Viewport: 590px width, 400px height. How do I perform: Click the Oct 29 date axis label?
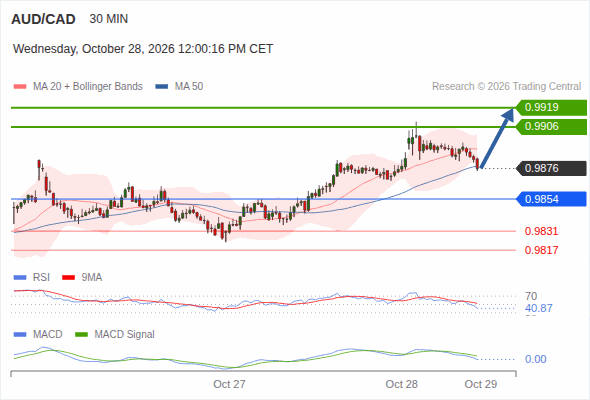(481, 384)
